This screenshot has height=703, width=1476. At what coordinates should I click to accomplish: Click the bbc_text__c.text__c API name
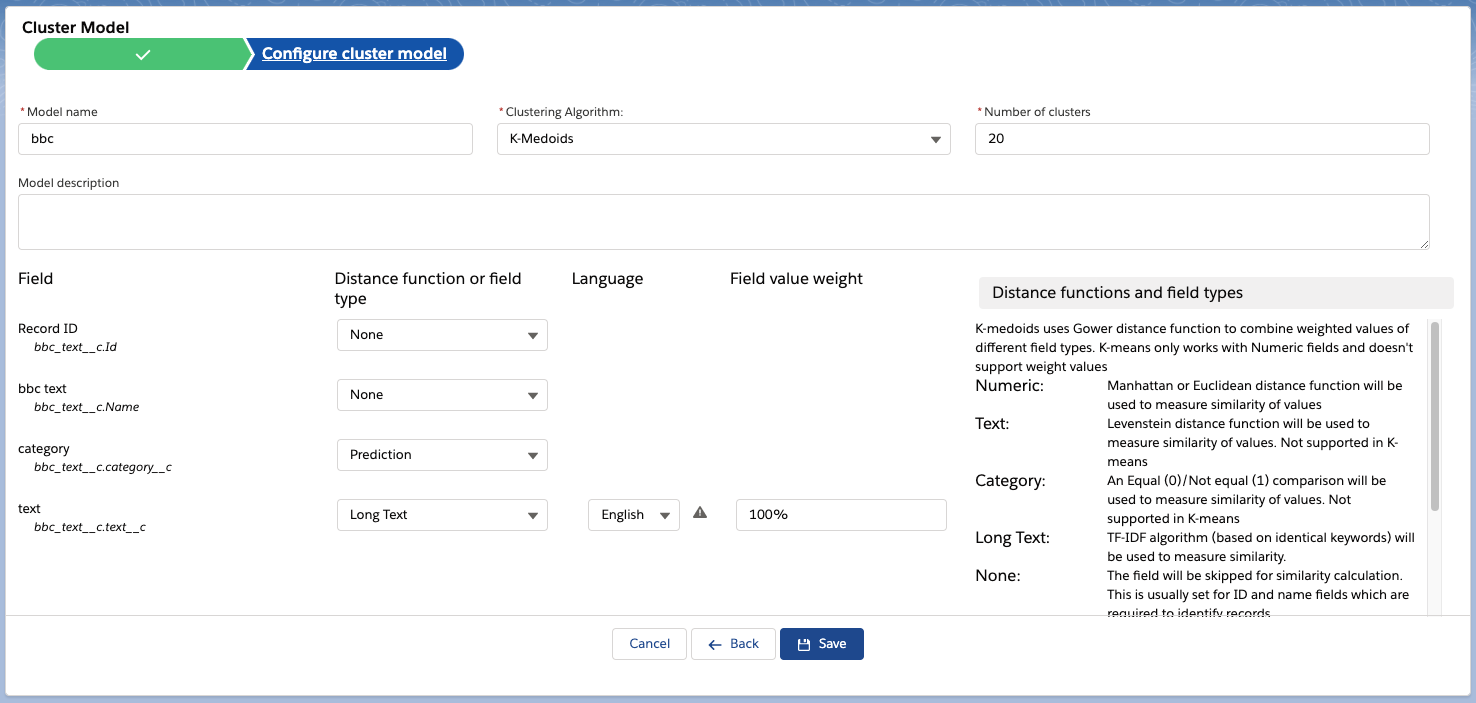coord(90,527)
